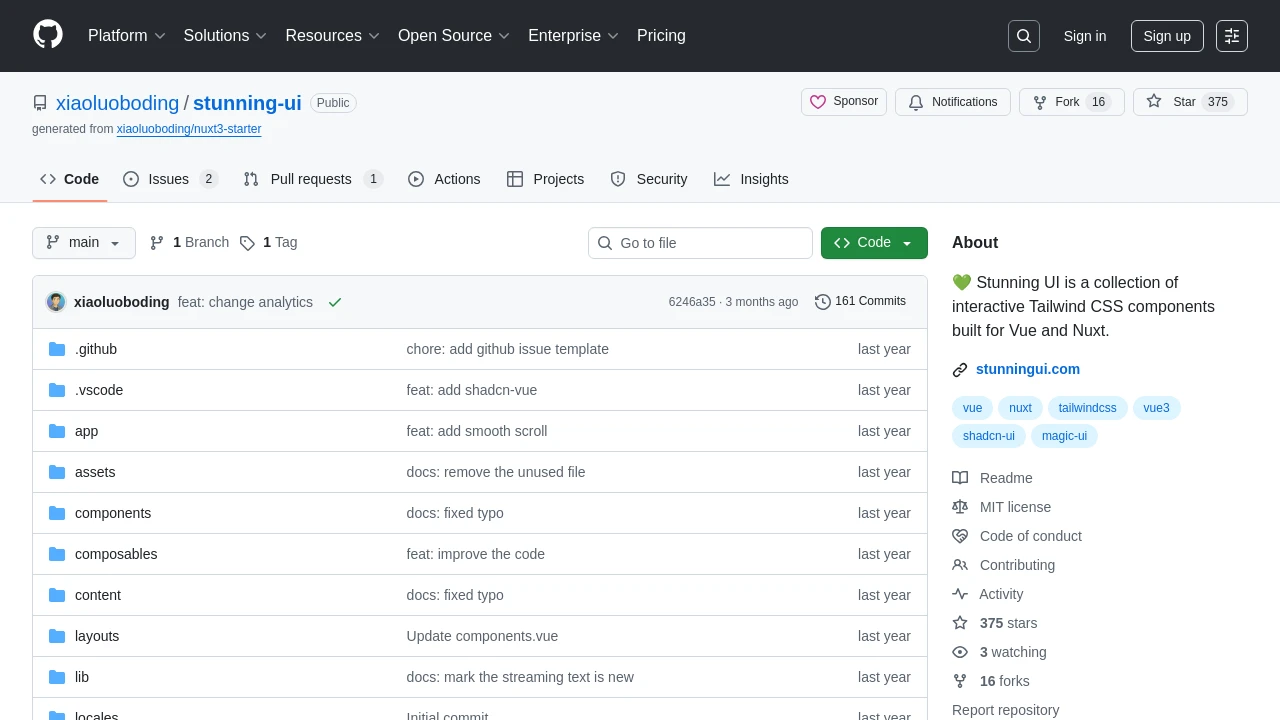
Task: Switch to the Projects tab
Action: [x=545, y=179]
